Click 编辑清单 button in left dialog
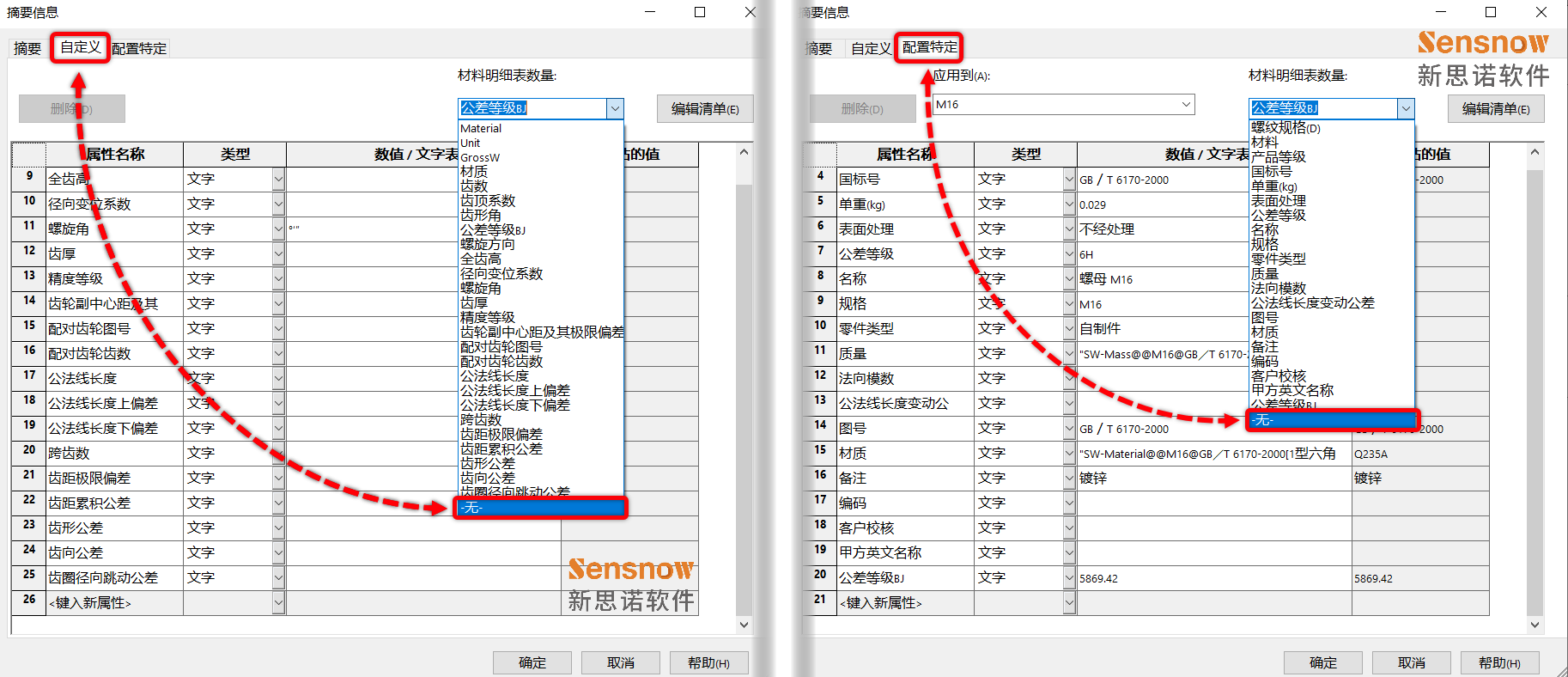The width and height of the screenshot is (1568, 677). click(x=704, y=109)
